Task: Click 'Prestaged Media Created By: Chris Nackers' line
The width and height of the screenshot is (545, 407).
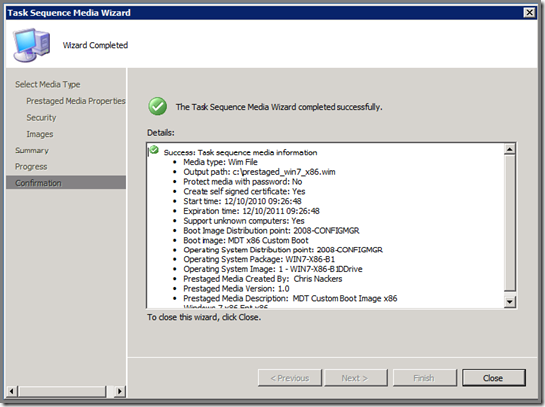Action: pyautogui.click(x=263, y=279)
